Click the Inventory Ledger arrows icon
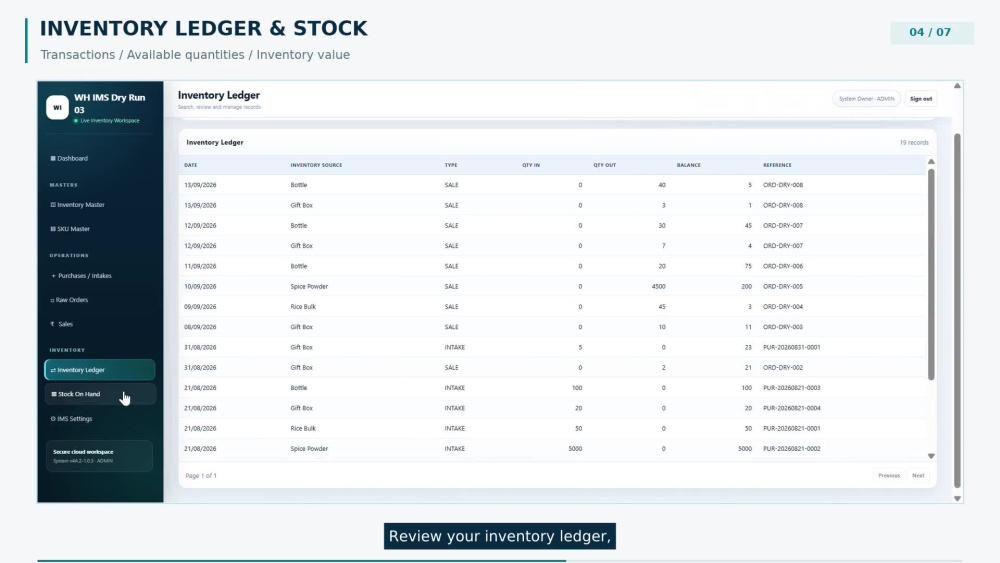The height and width of the screenshot is (563, 1000). click(53, 370)
